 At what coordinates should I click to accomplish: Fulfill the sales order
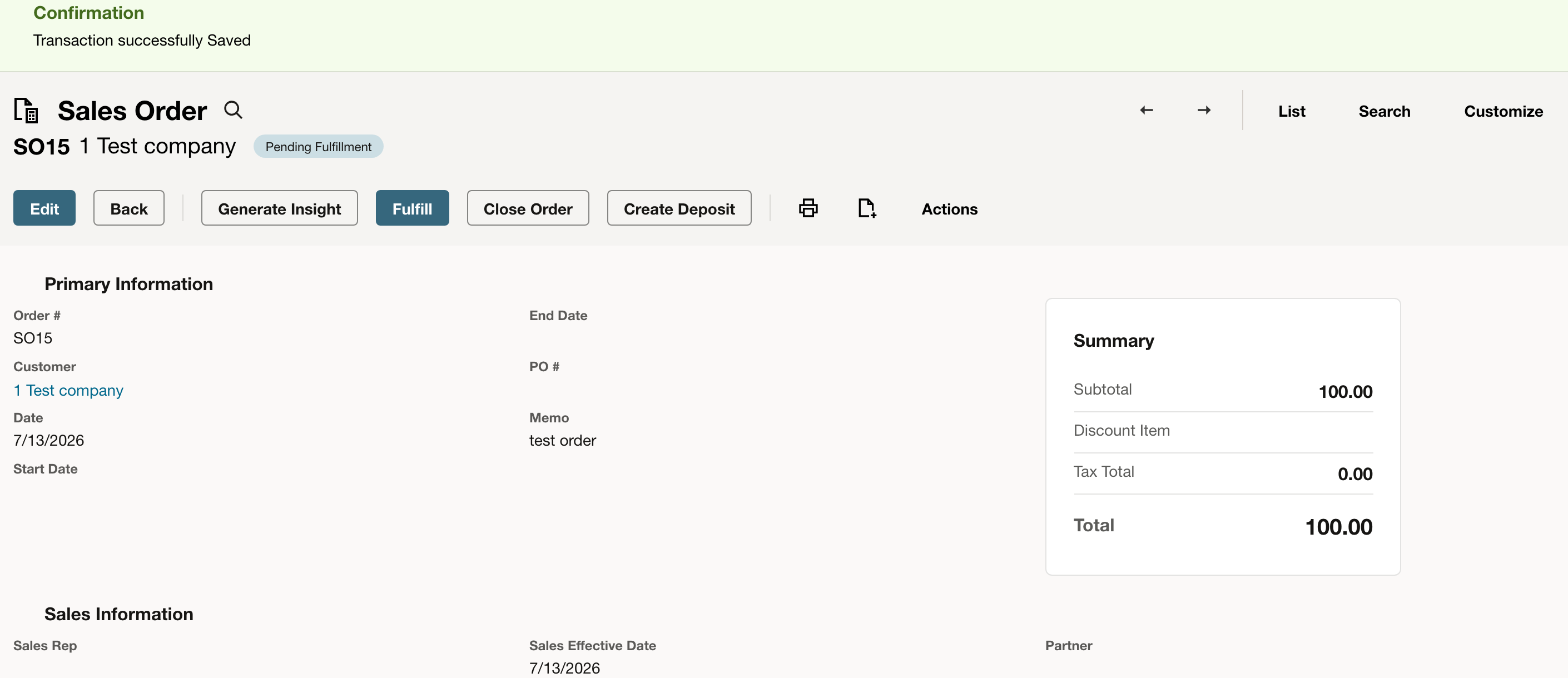point(412,208)
